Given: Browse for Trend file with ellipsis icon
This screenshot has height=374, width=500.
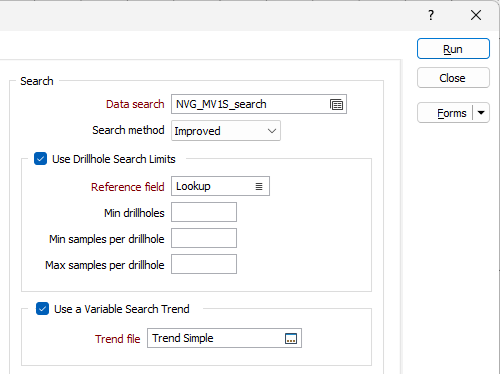Looking at the screenshot, I should [x=291, y=339].
